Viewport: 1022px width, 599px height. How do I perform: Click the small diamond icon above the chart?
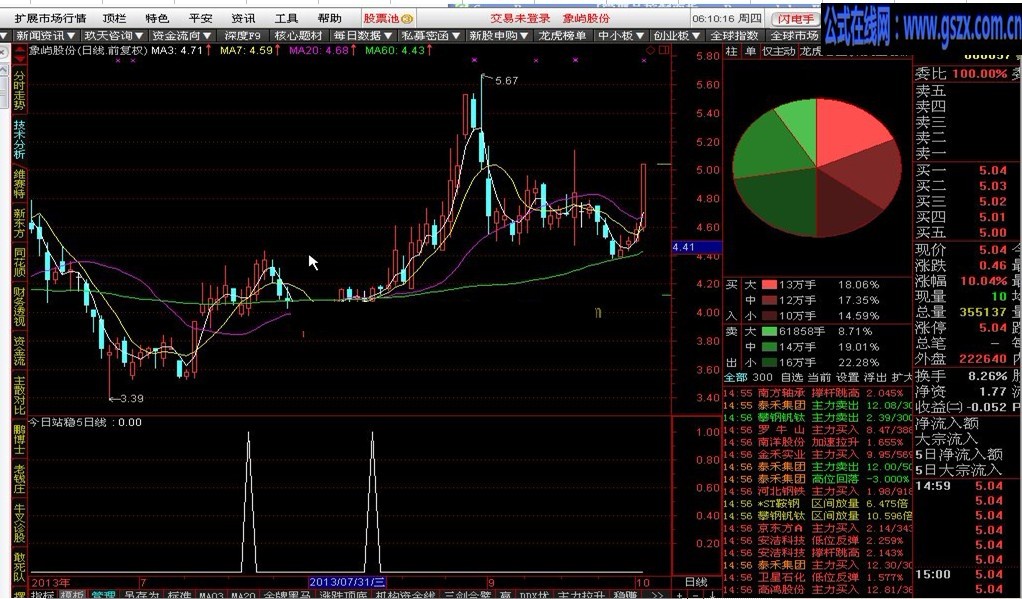650,50
